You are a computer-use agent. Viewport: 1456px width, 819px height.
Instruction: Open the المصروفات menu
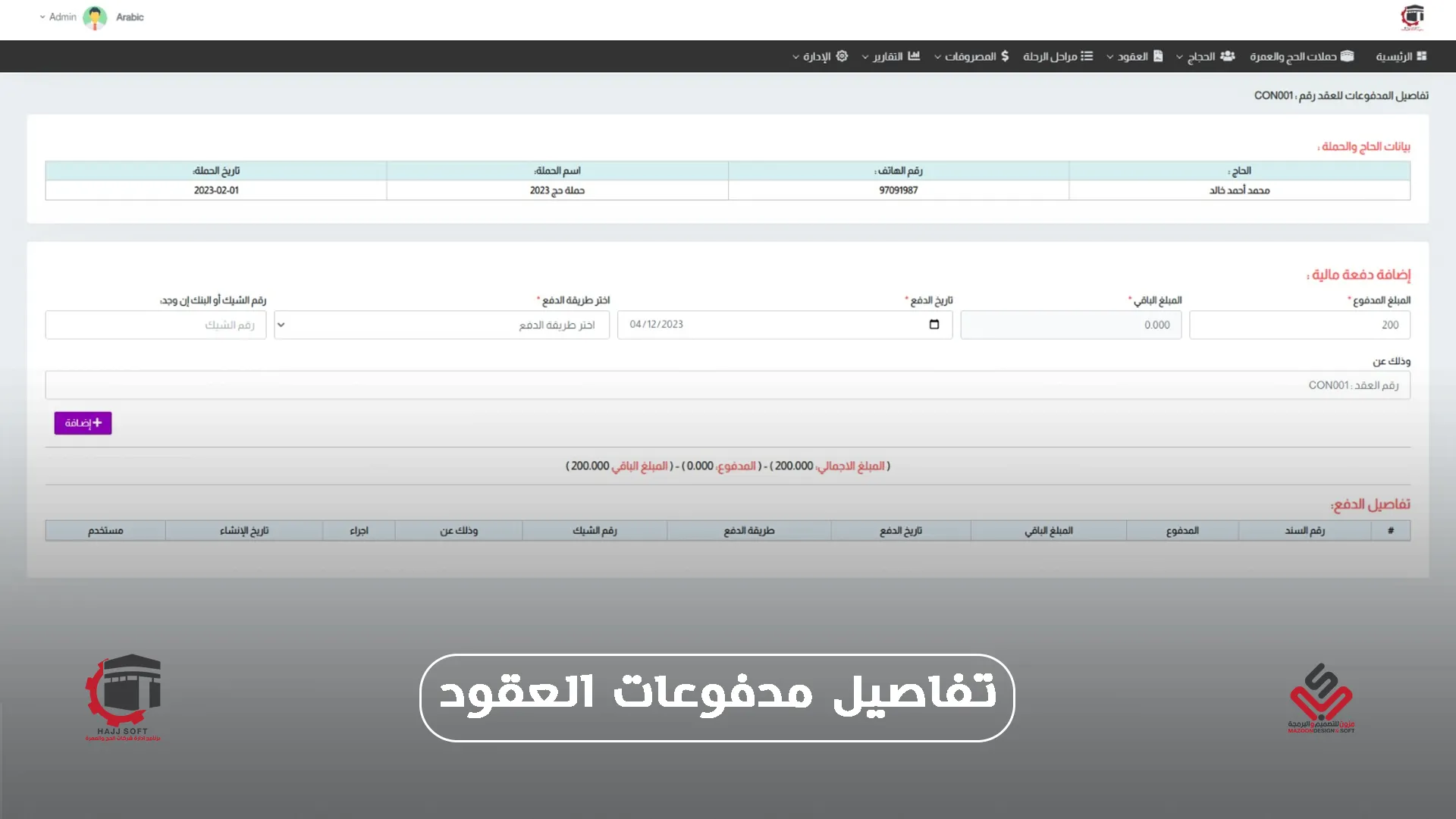point(970,57)
